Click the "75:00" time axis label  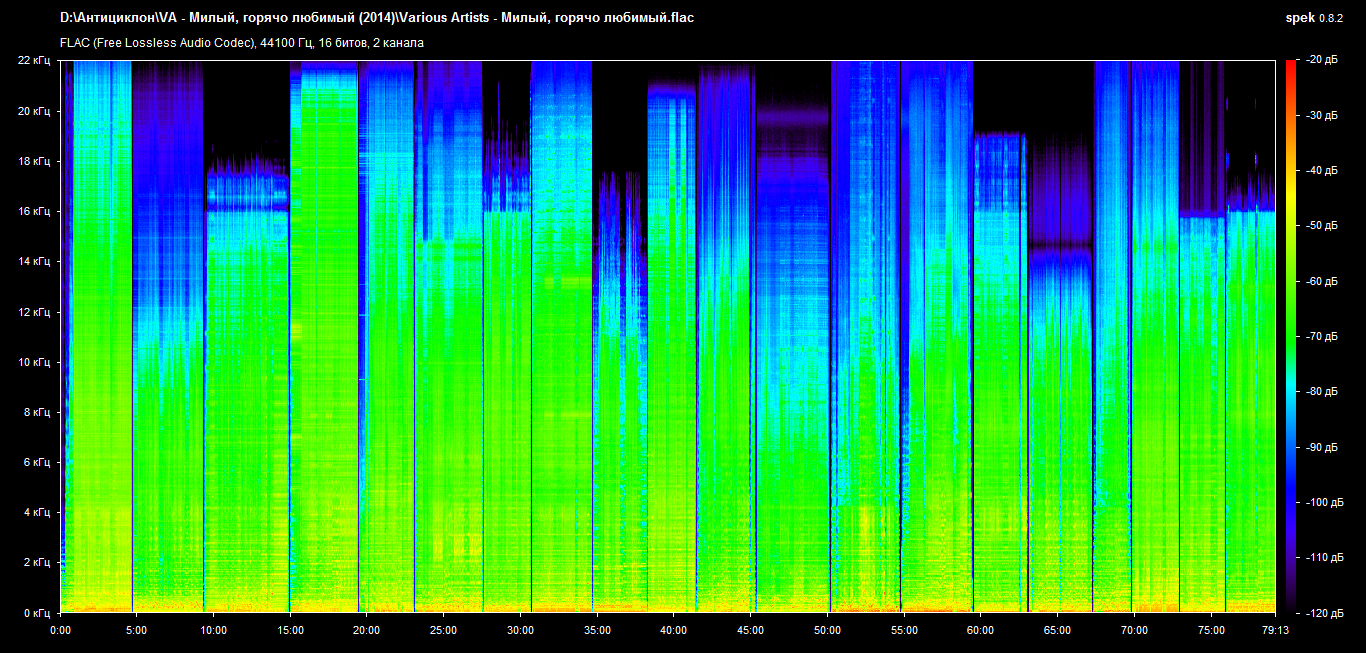click(x=1211, y=631)
